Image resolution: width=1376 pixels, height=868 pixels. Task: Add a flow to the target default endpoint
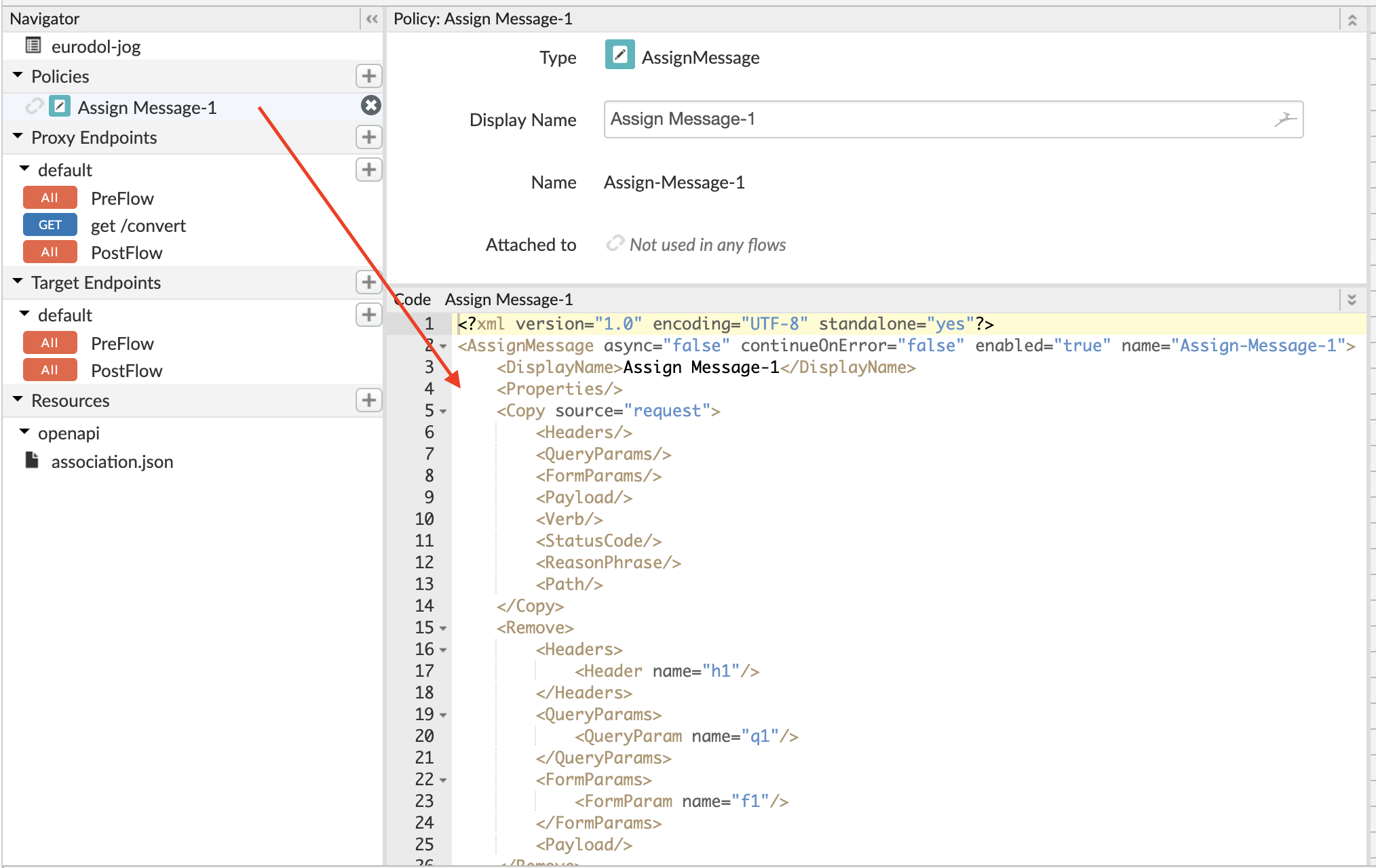pos(368,315)
